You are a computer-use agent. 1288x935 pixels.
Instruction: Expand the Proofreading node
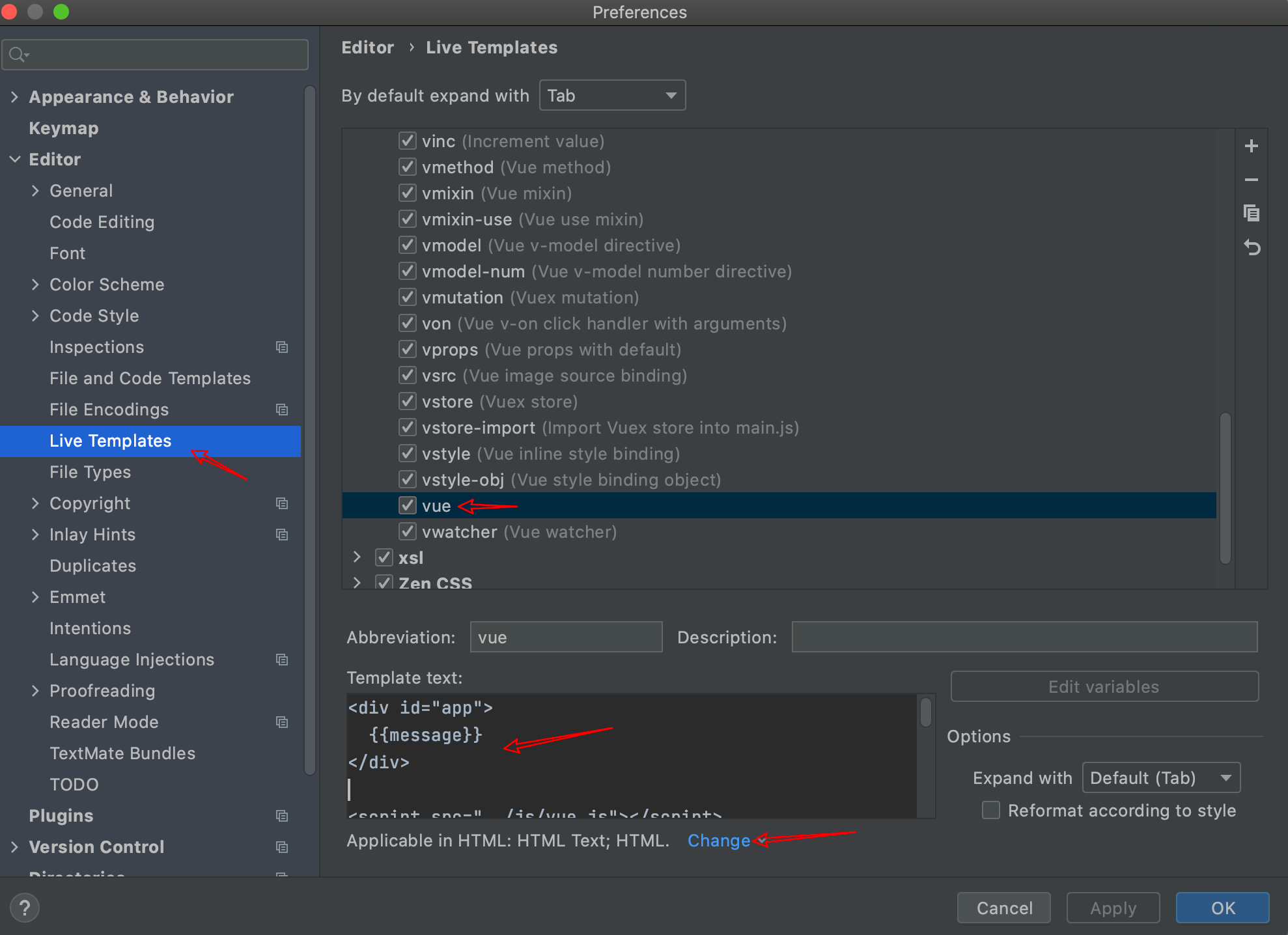click(35, 691)
